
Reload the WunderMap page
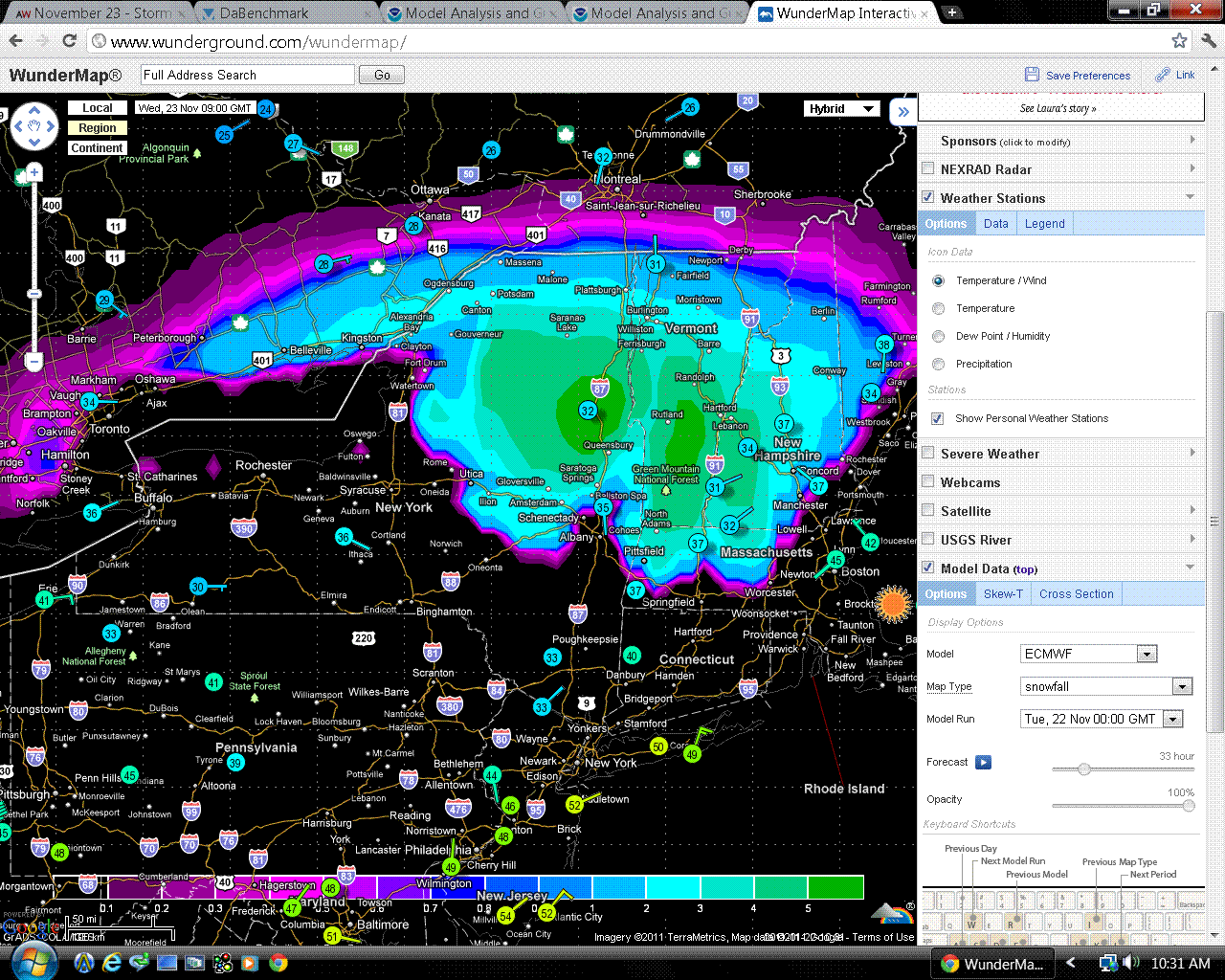coord(69,41)
